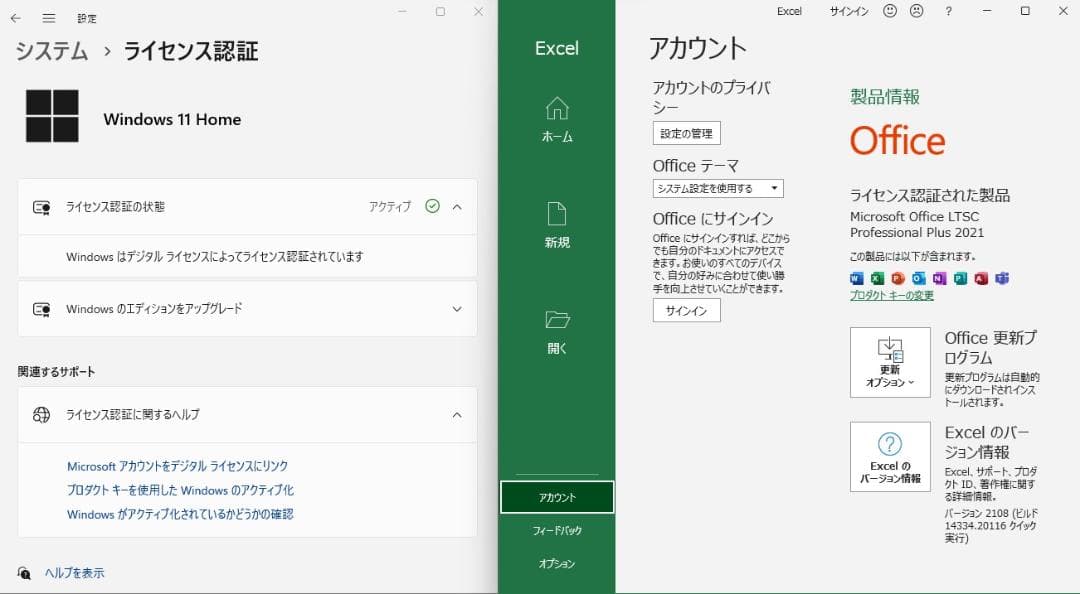This screenshot has height=594, width=1080.
Task: Select the Outlook icon under 製品情報
Action: [918, 278]
